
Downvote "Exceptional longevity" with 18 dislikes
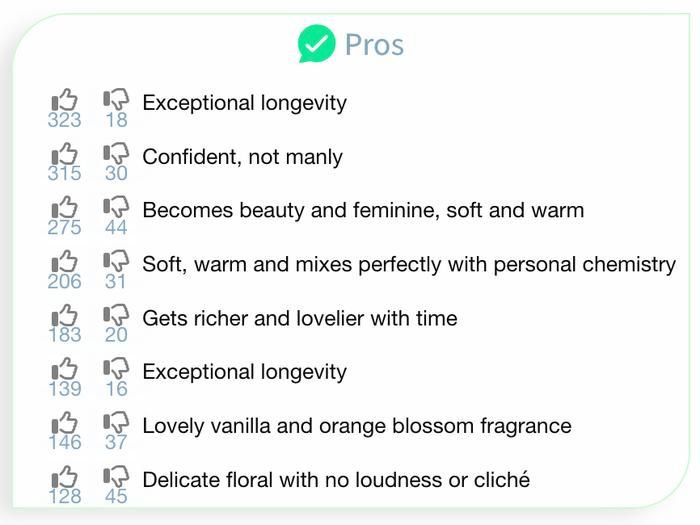pyautogui.click(x=116, y=100)
